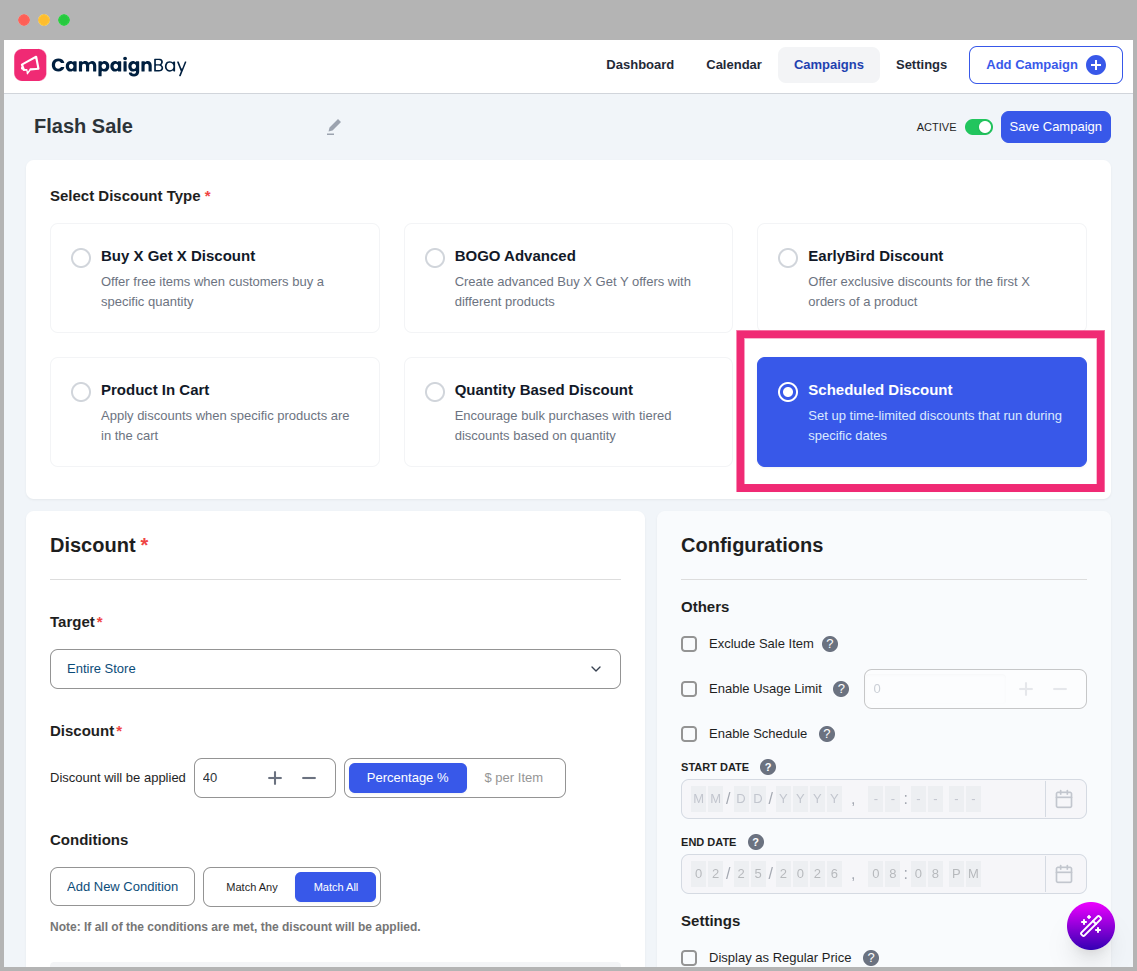Open the Dashboard menu item
The width and height of the screenshot is (1137, 971).
pyautogui.click(x=640, y=65)
